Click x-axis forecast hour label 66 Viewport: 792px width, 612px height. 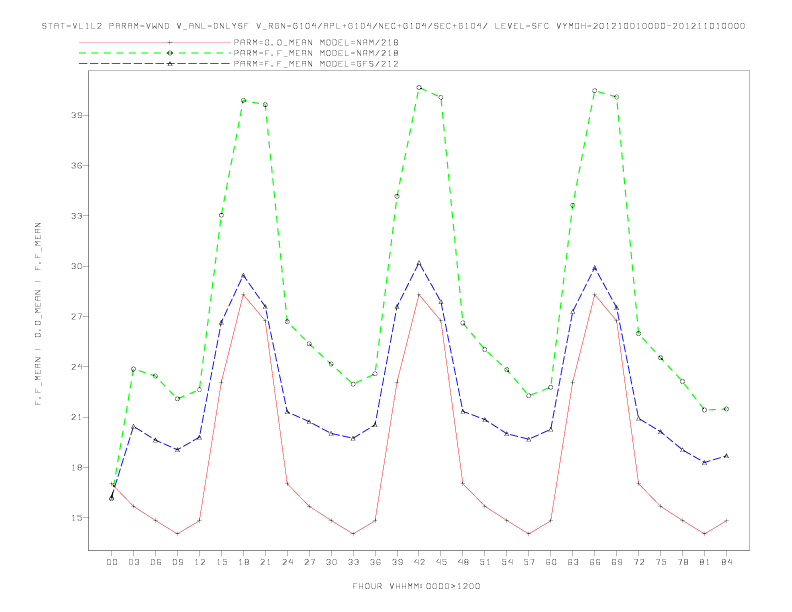point(595,562)
